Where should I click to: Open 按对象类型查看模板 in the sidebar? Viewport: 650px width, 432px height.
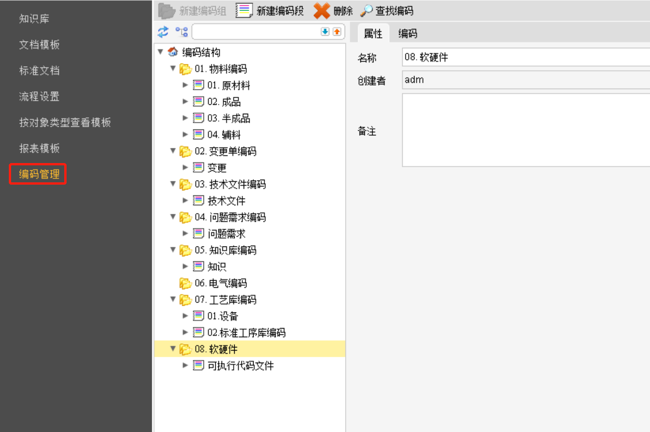point(65,122)
